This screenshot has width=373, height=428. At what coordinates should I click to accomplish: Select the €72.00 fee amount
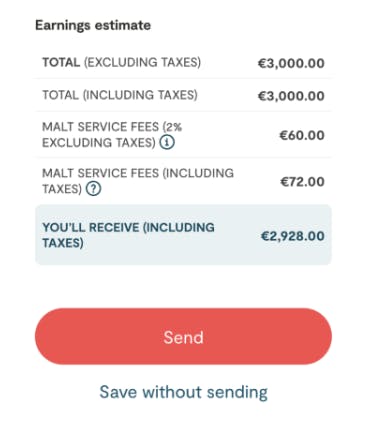tap(302, 182)
